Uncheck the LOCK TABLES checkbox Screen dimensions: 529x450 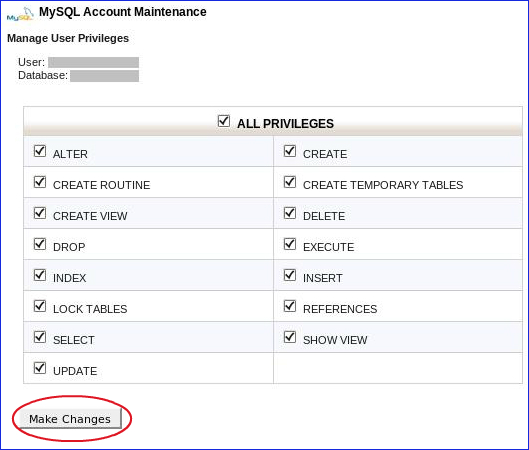click(x=40, y=306)
